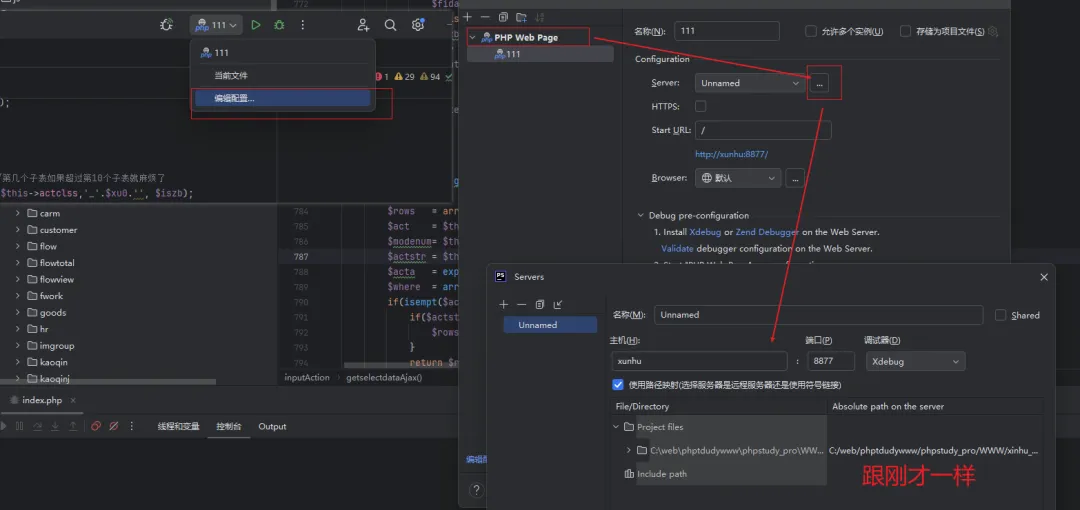Click Step Over in debug toolbar

click(37, 426)
